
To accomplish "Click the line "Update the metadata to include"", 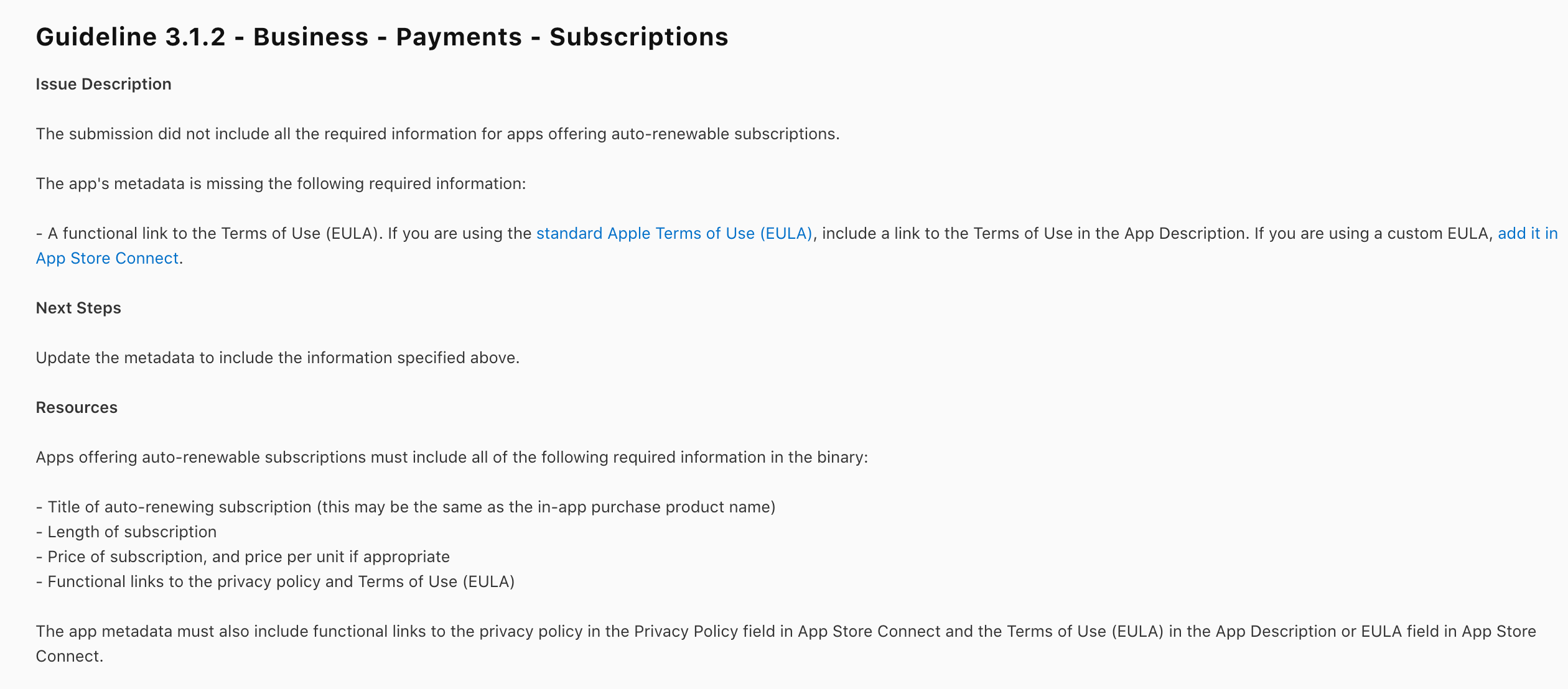I will [x=278, y=358].
